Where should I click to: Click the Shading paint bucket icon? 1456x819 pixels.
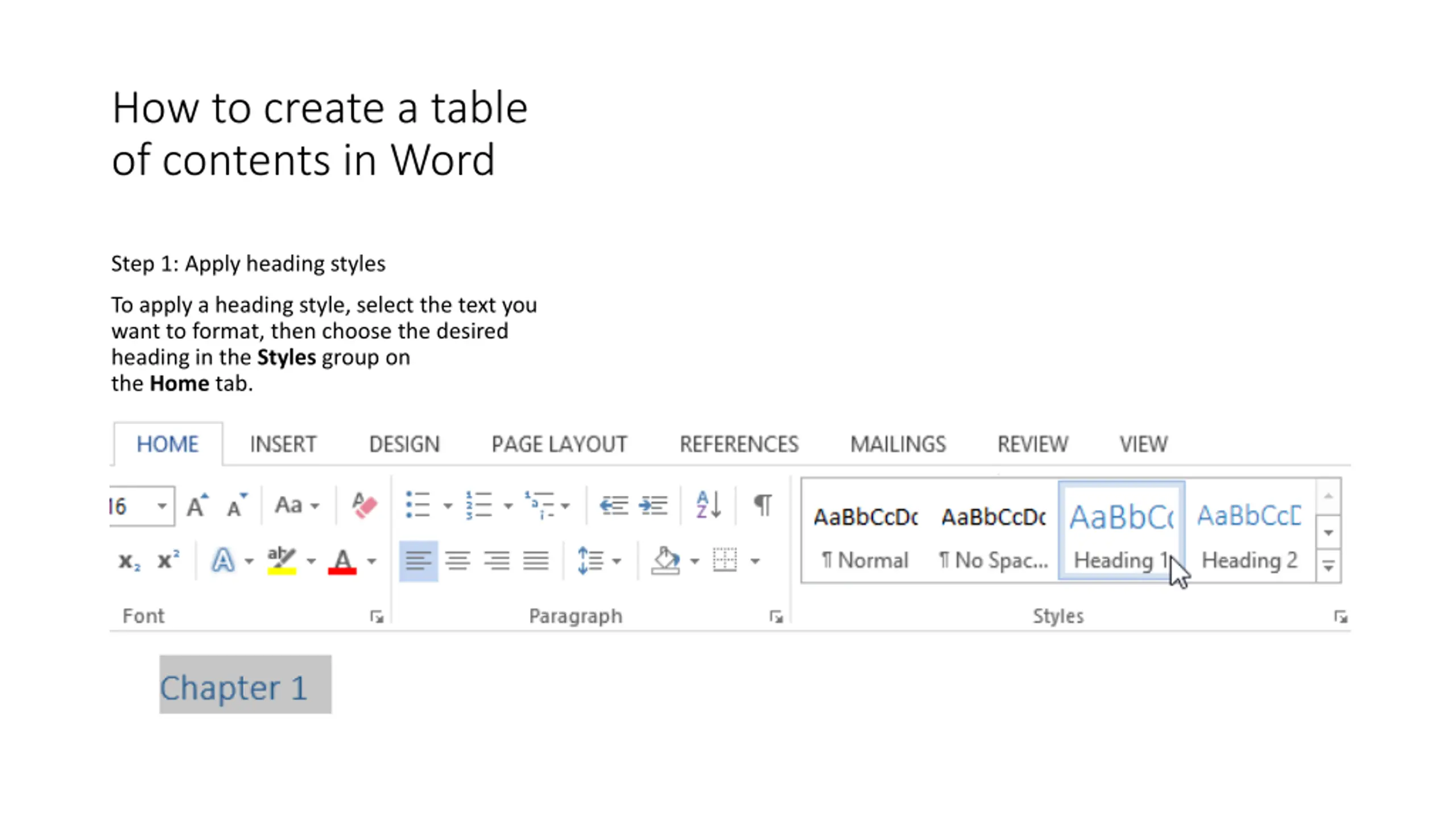665,561
